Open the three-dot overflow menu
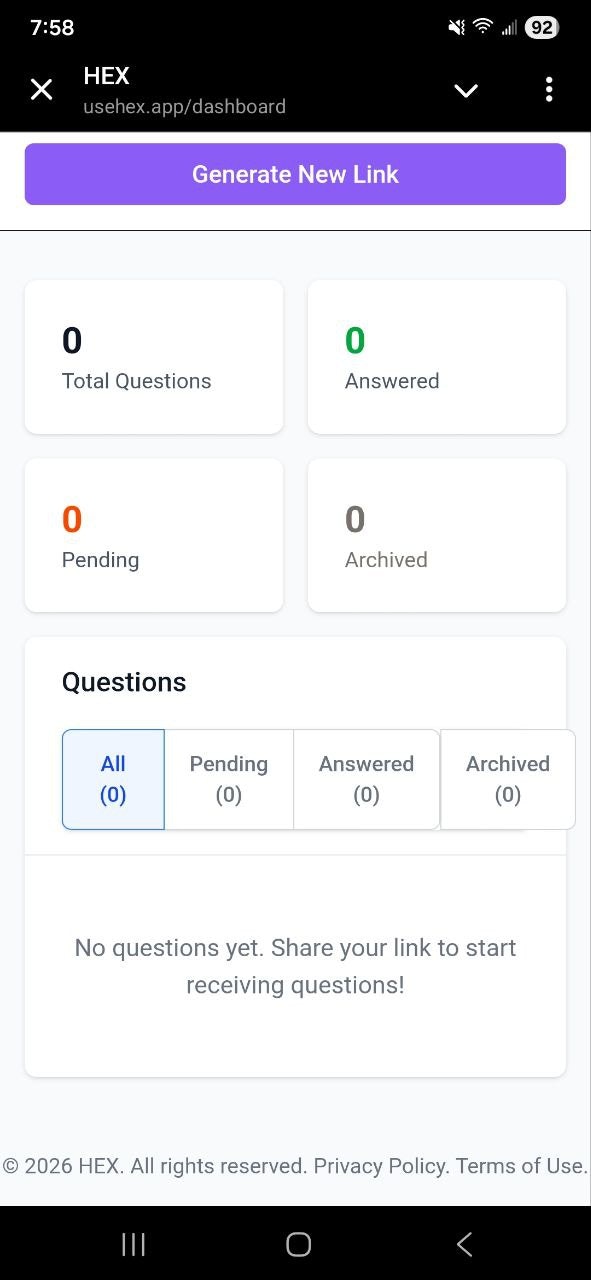Screen dimensions: 591x1280 pos(549,89)
